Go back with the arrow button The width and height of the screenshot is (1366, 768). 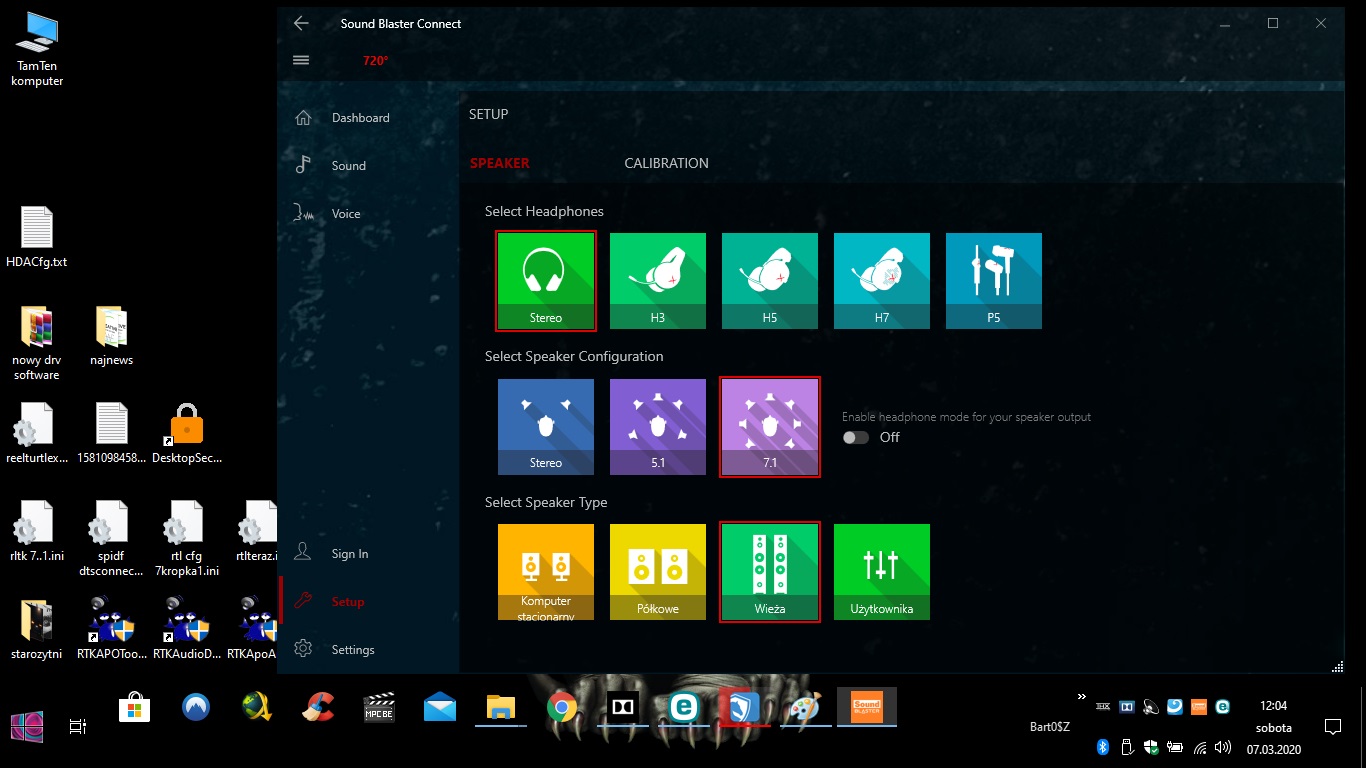click(x=301, y=23)
